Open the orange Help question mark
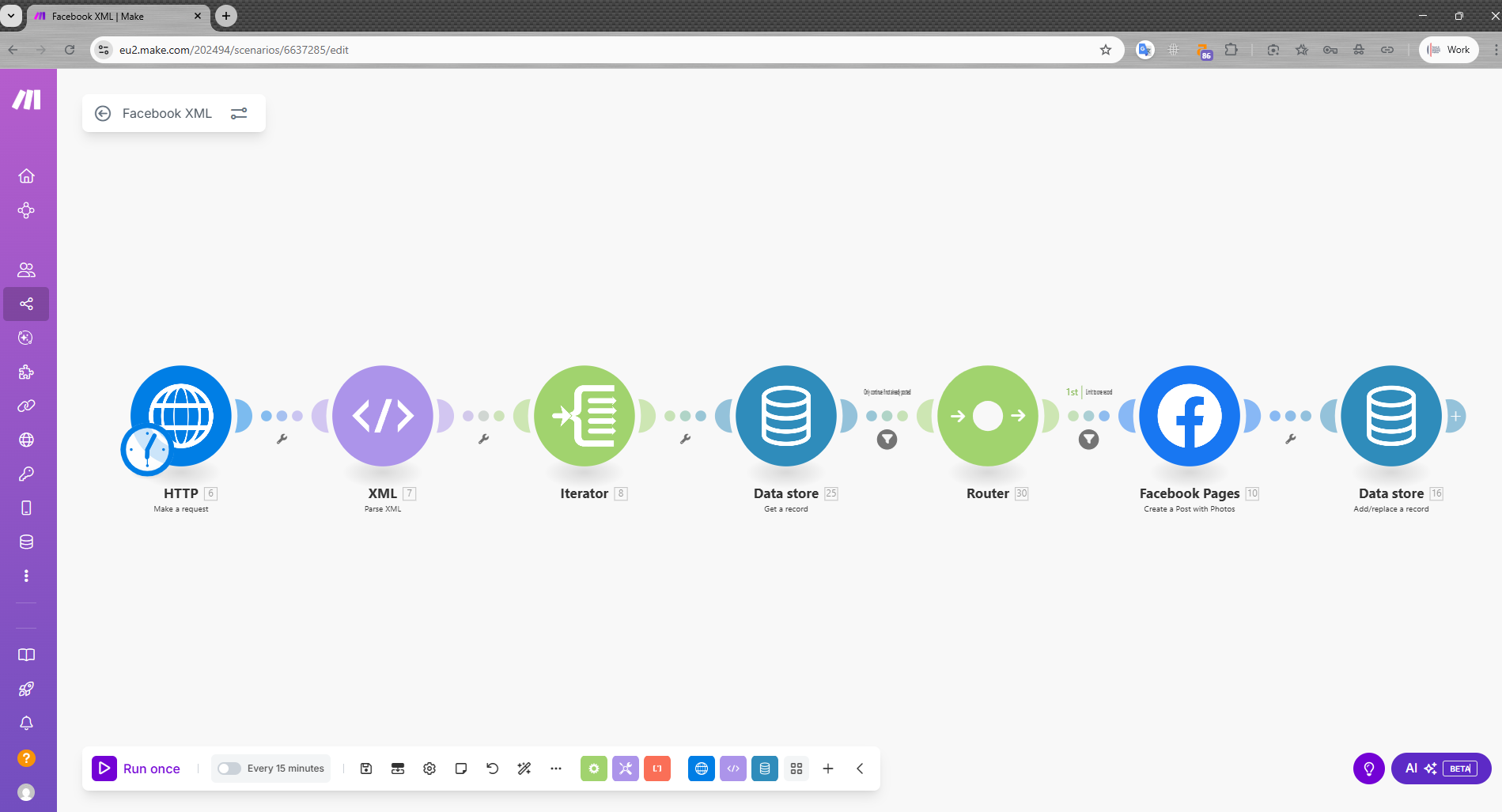 [26, 758]
